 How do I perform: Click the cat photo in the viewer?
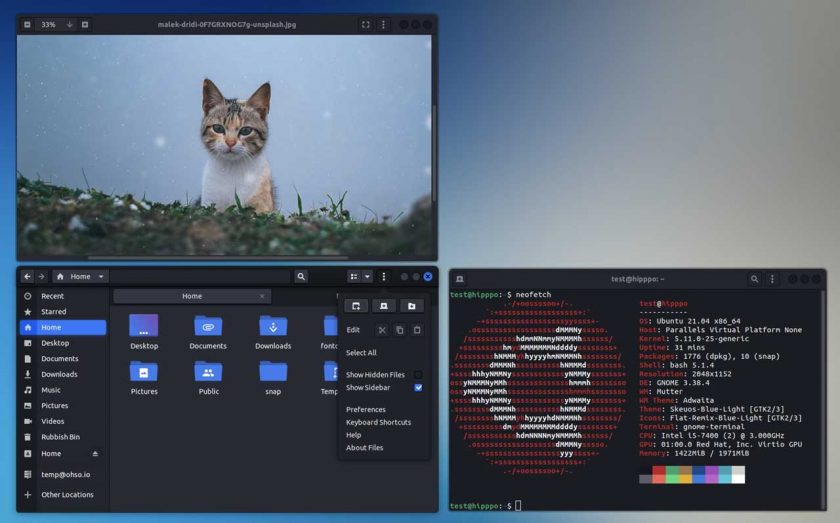[x=224, y=147]
